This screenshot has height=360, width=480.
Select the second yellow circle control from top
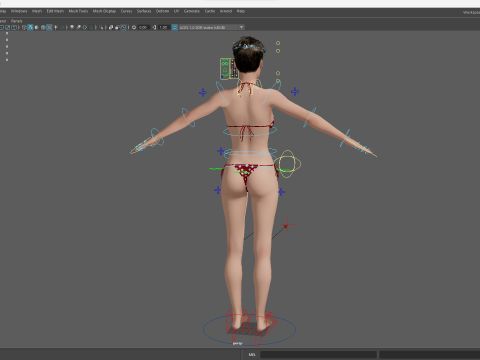click(x=278, y=51)
